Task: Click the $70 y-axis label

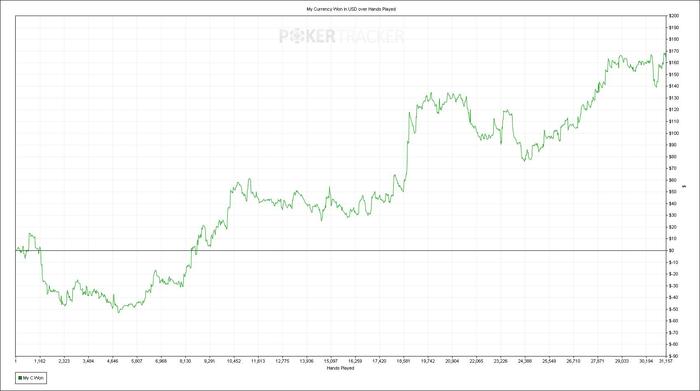Action: (x=673, y=168)
